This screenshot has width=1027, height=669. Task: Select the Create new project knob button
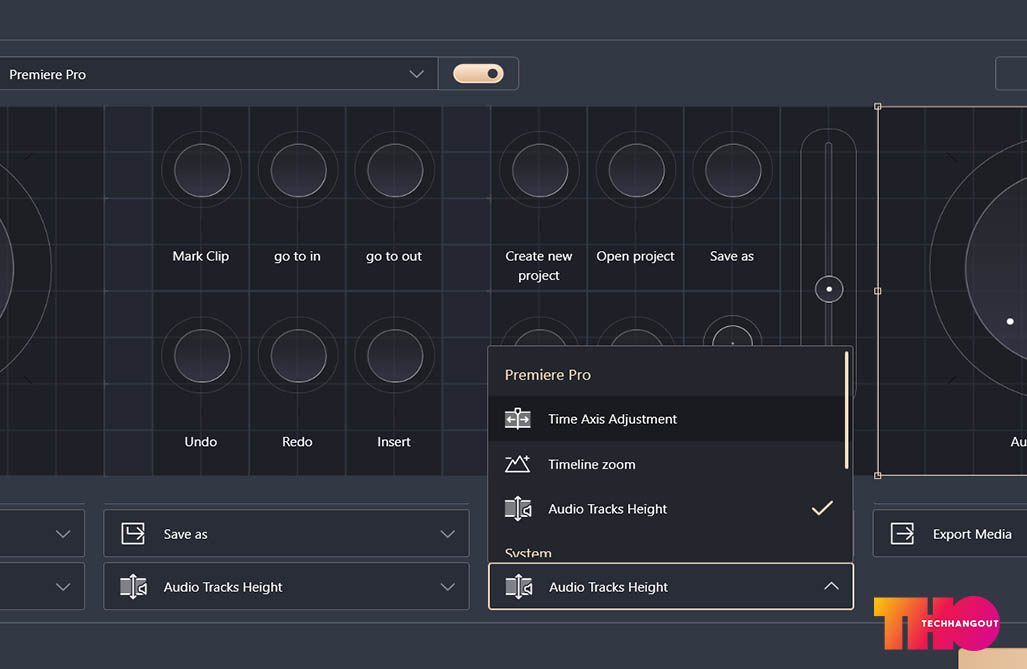(x=540, y=170)
